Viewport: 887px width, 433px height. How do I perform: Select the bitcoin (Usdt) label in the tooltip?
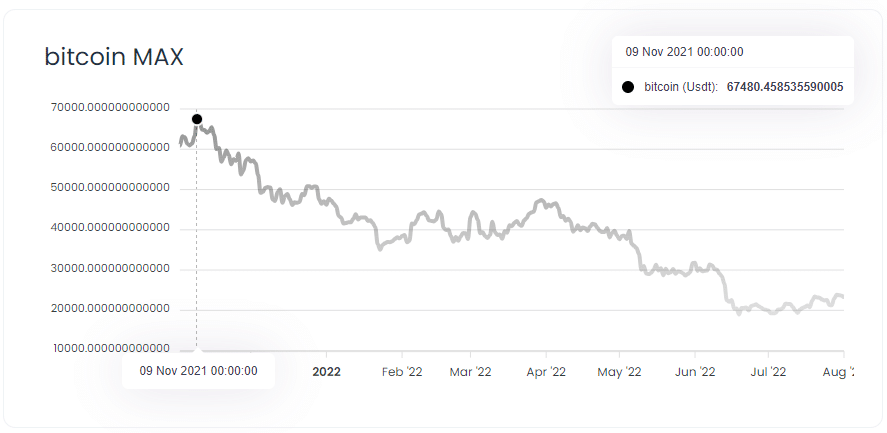(x=681, y=87)
